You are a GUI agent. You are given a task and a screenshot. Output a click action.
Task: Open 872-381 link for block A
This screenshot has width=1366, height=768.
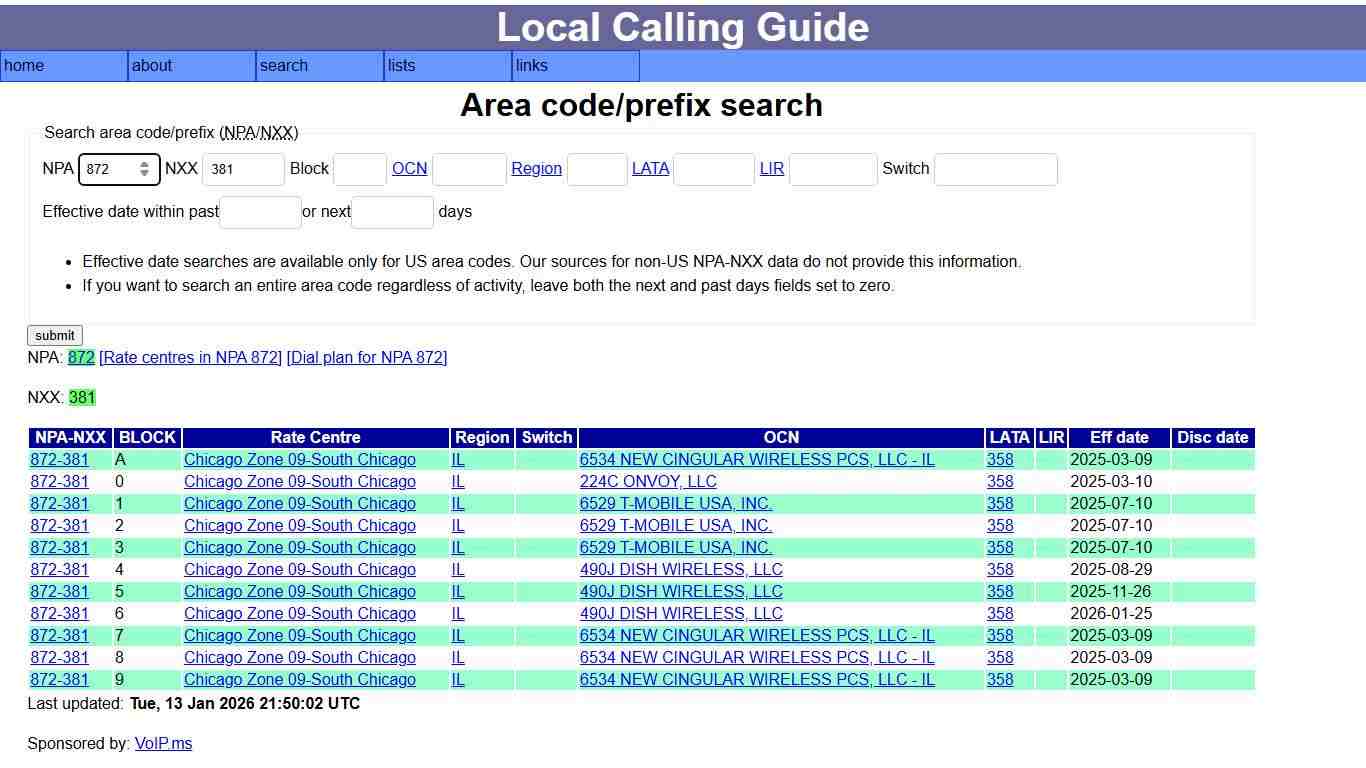59,459
